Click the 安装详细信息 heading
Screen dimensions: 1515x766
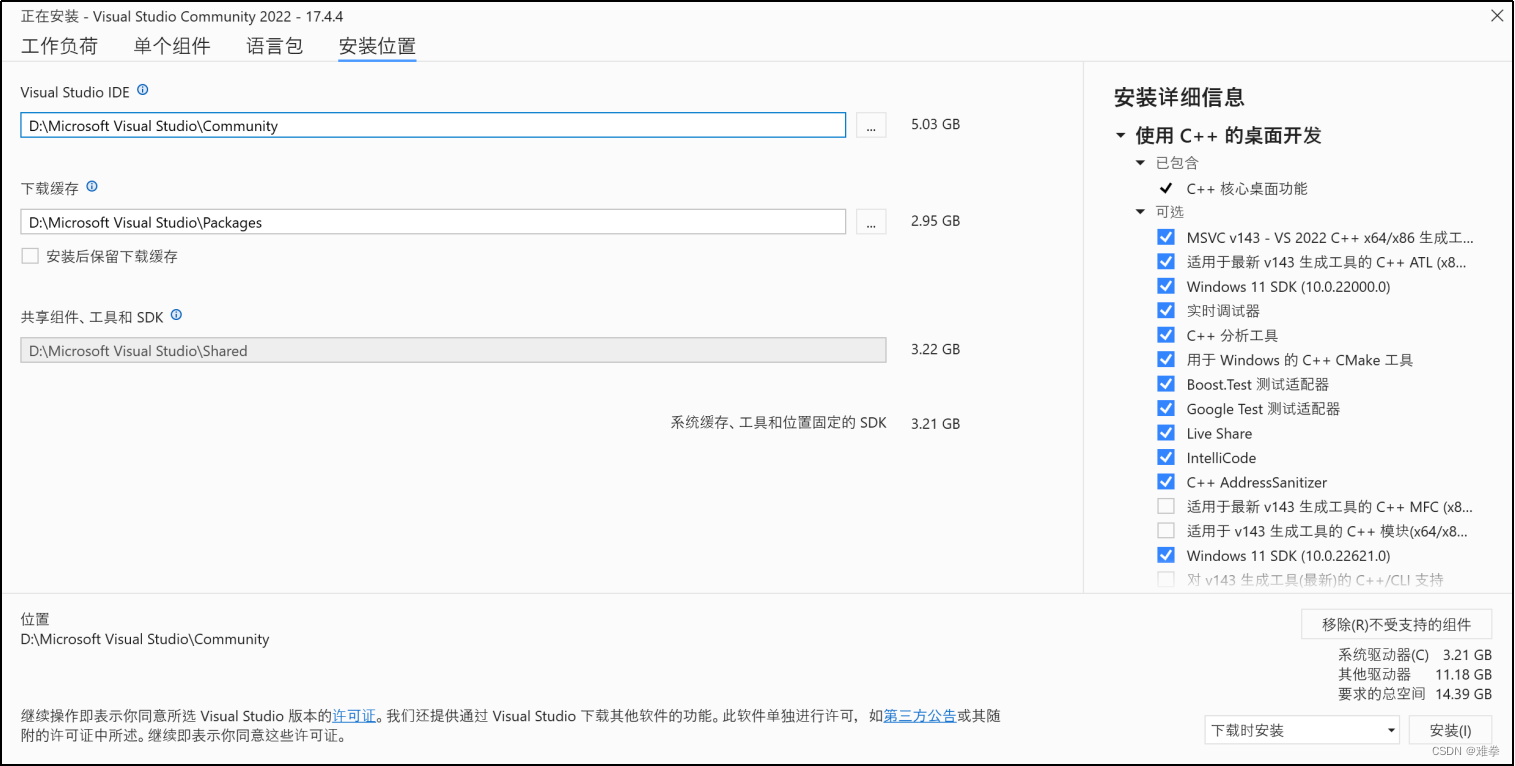click(x=1179, y=97)
